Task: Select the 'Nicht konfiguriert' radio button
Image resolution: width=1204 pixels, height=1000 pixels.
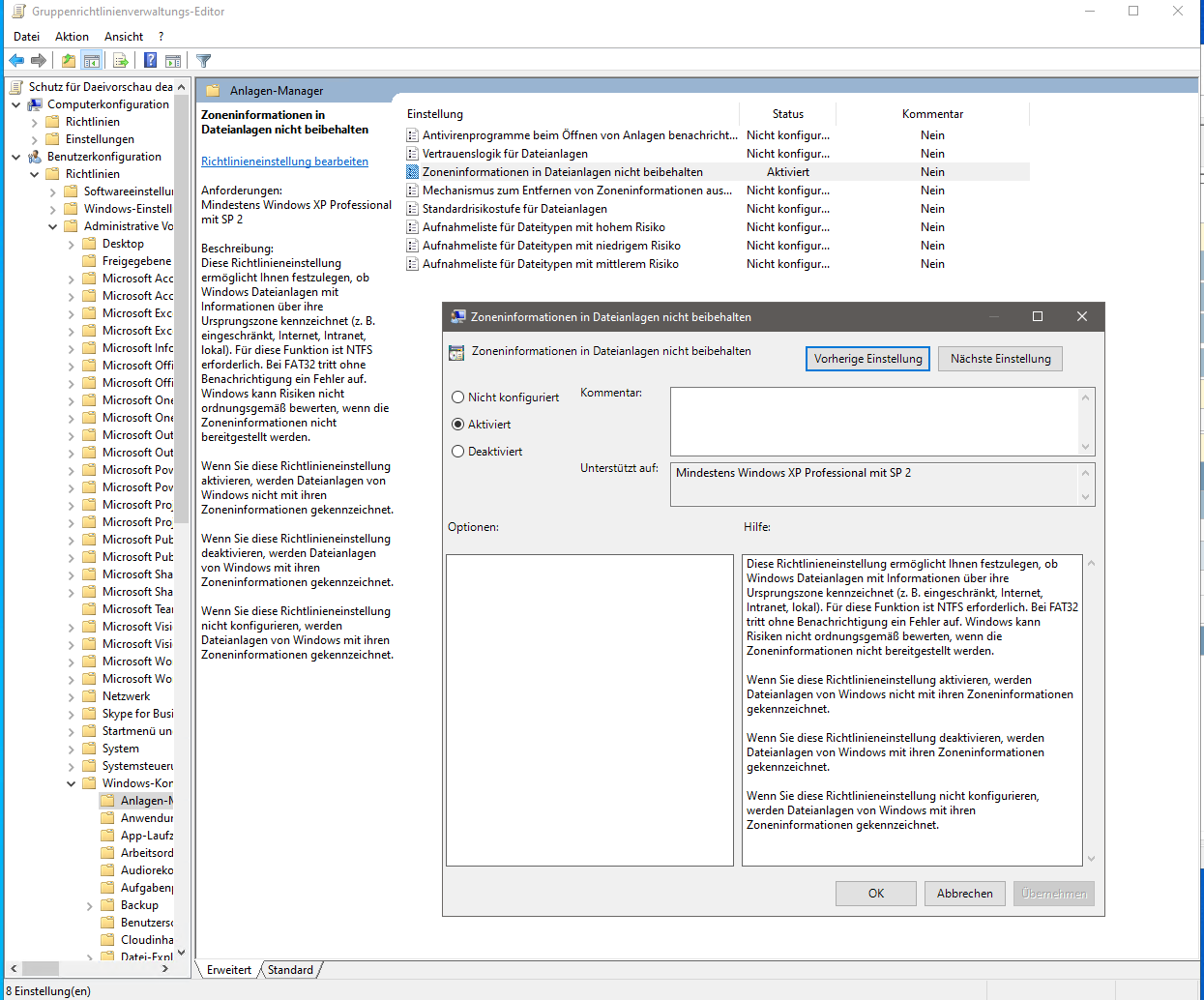Action: point(458,397)
